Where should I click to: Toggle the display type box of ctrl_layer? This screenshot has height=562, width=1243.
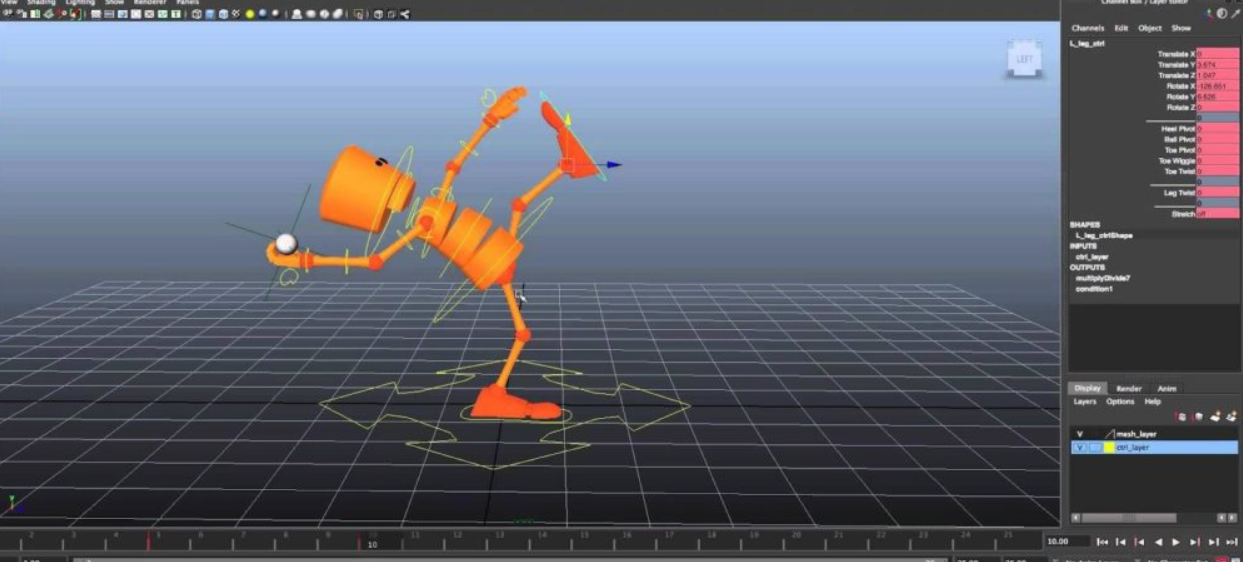(x=1094, y=448)
